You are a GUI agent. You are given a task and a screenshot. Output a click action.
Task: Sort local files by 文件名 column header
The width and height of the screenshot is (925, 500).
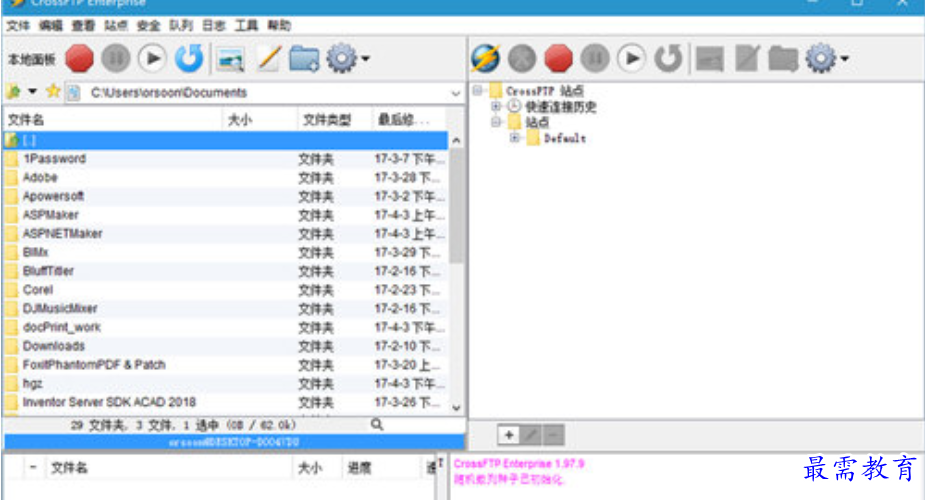coord(113,120)
